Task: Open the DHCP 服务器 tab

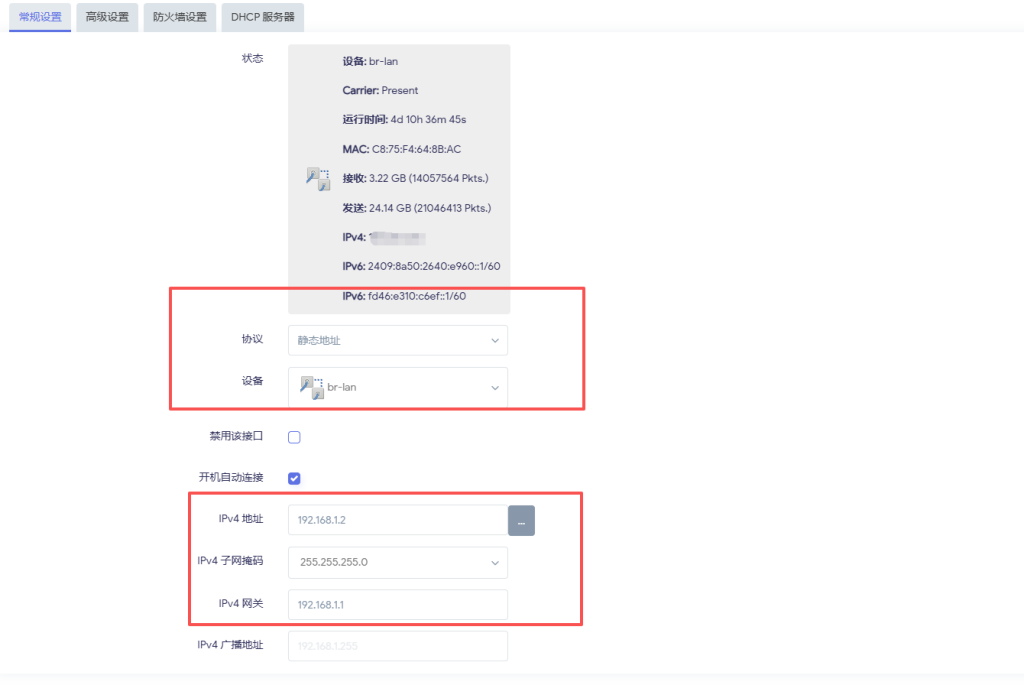Action: pos(262,17)
